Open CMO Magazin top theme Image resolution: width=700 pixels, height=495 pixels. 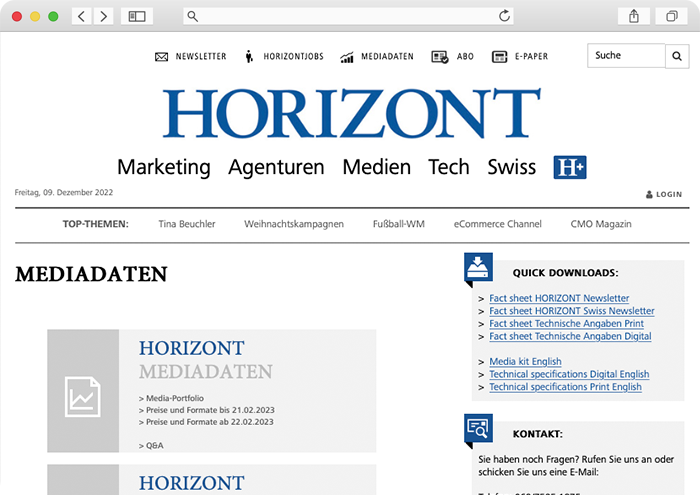pos(601,224)
